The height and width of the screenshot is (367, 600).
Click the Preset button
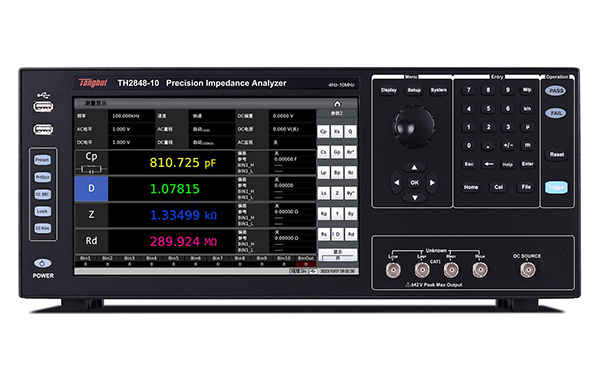(42, 160)
